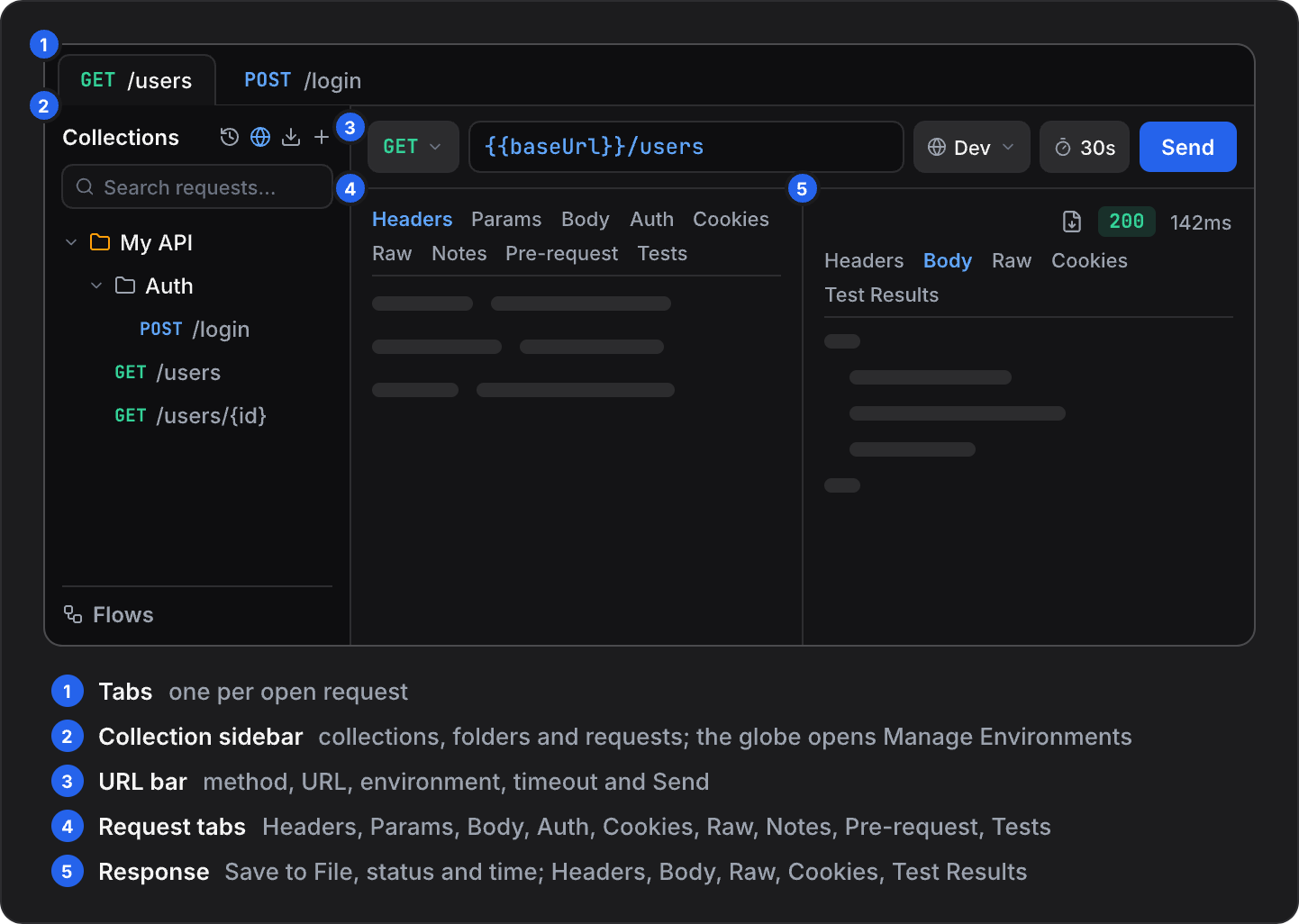Open Manage Environments via globe icon
The image size is (1299, 924).
260,137
